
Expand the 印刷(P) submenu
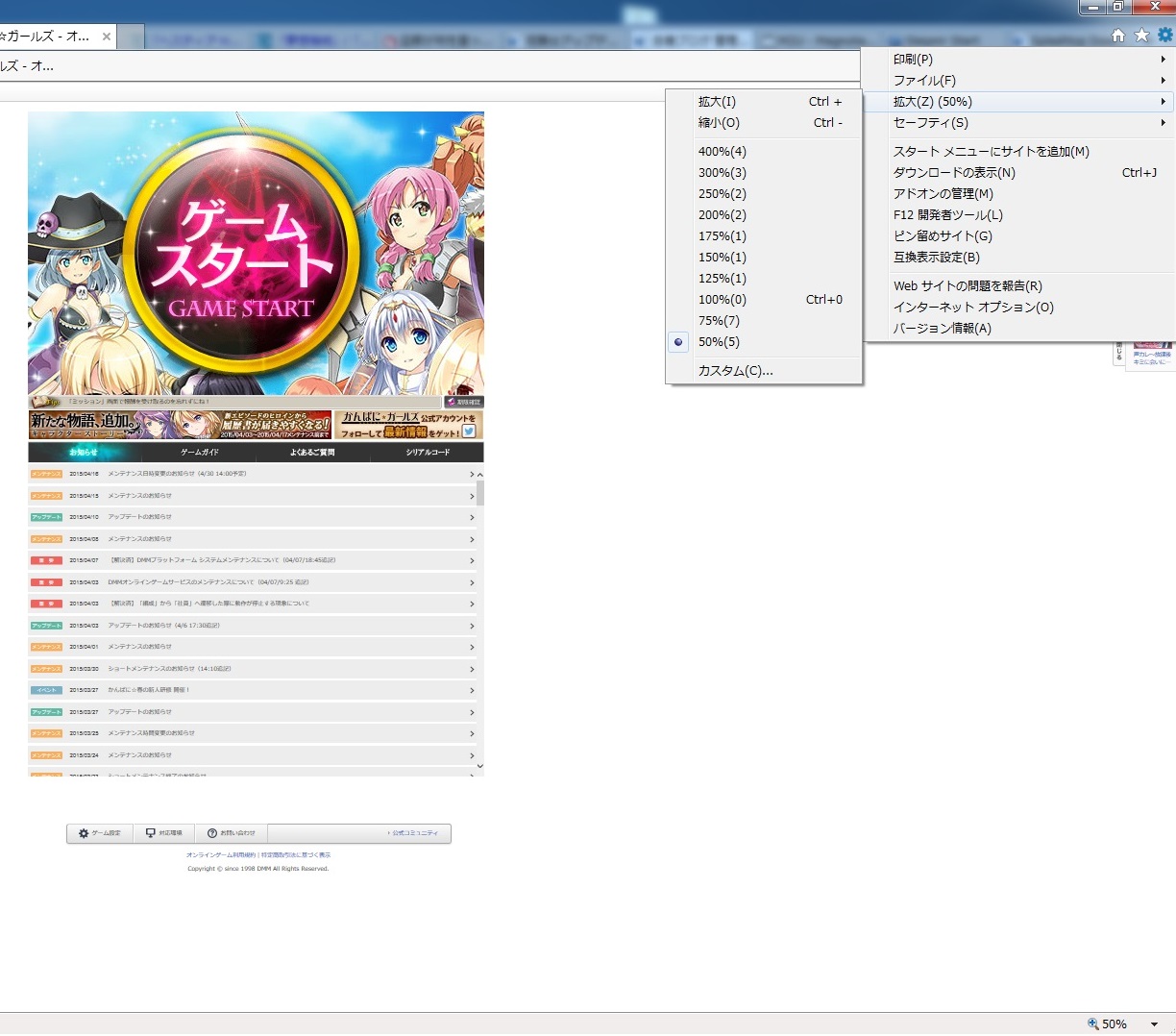pos(1018,60)
